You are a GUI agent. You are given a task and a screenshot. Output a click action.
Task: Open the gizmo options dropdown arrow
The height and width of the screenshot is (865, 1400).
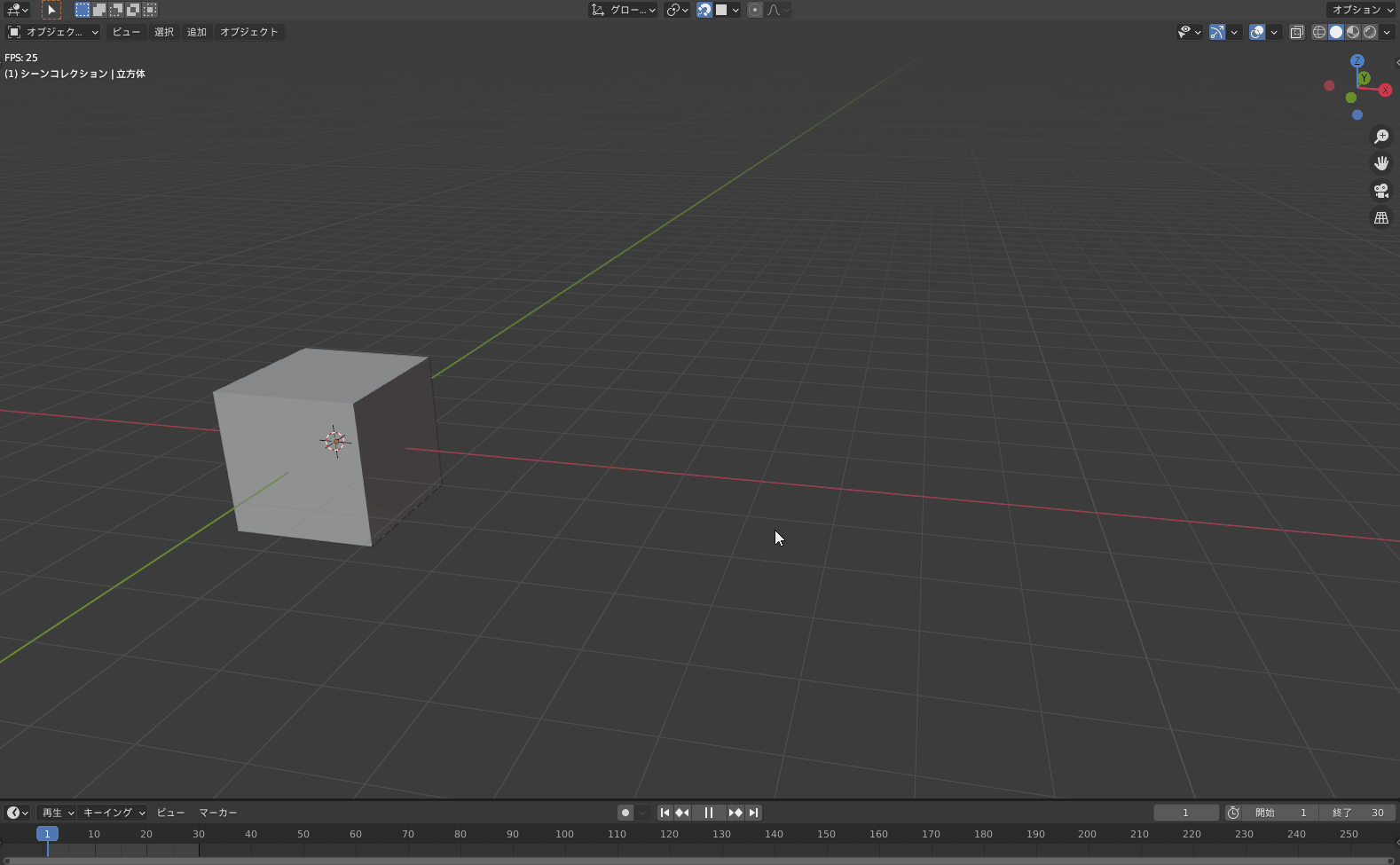tap(1234, 32)
